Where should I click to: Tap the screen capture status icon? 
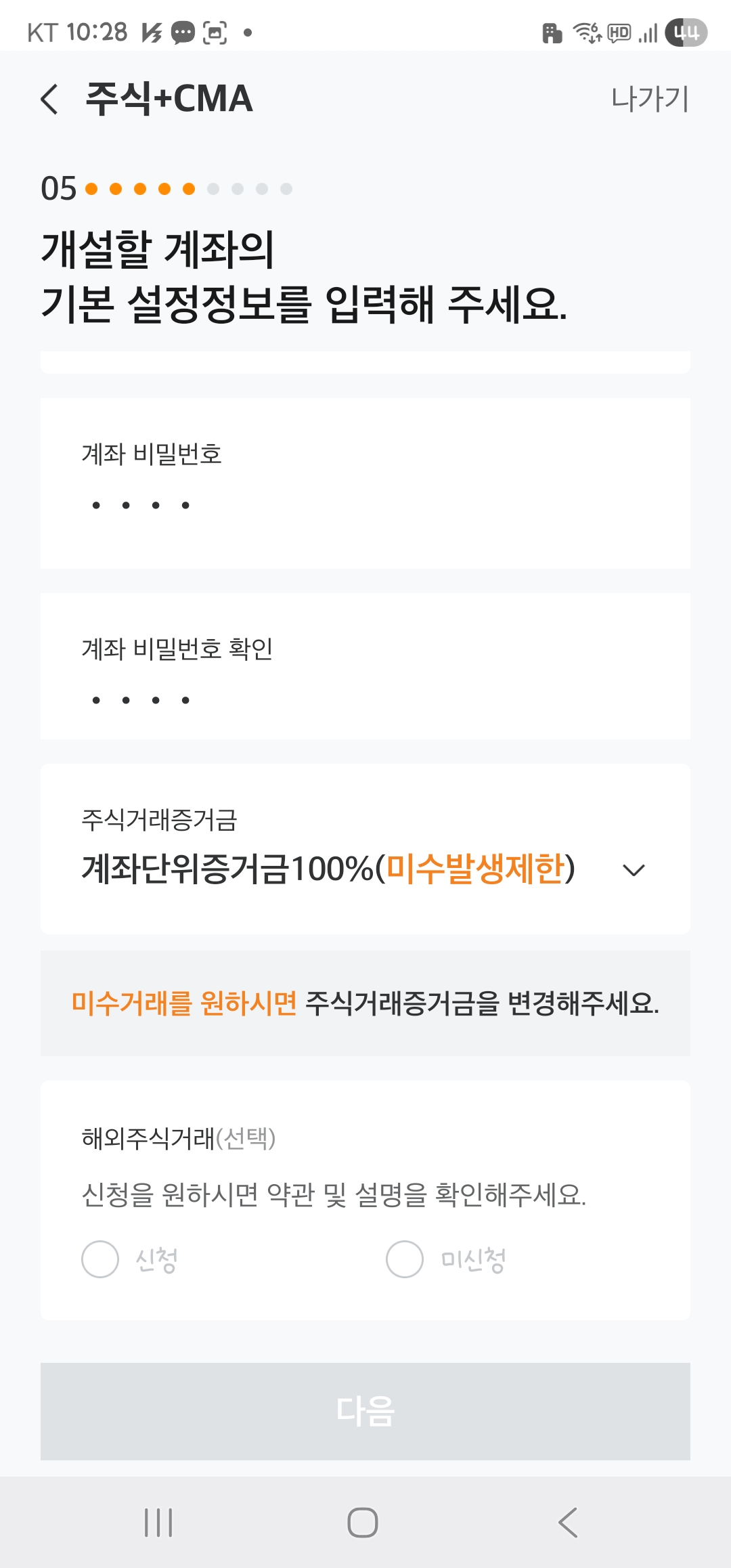pyautogui.click(x=215, y=32)
